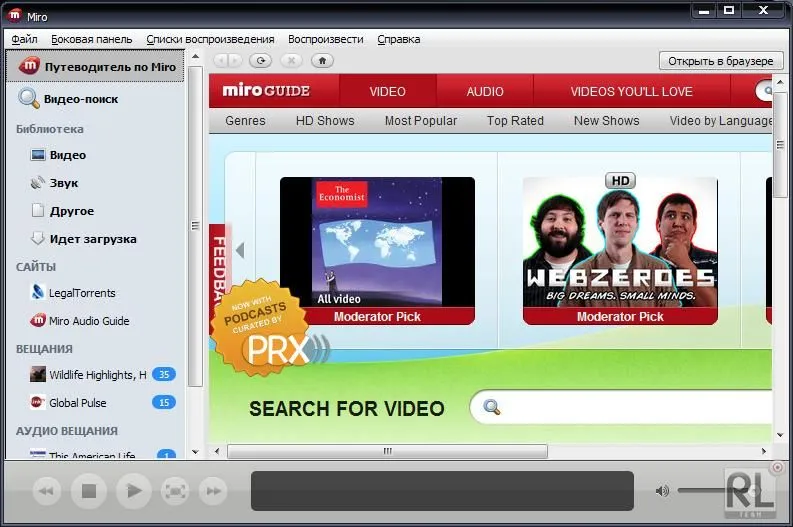Click the miro GUIDE logo
This screenshot has width=793, height=527.
coord(266,91)
